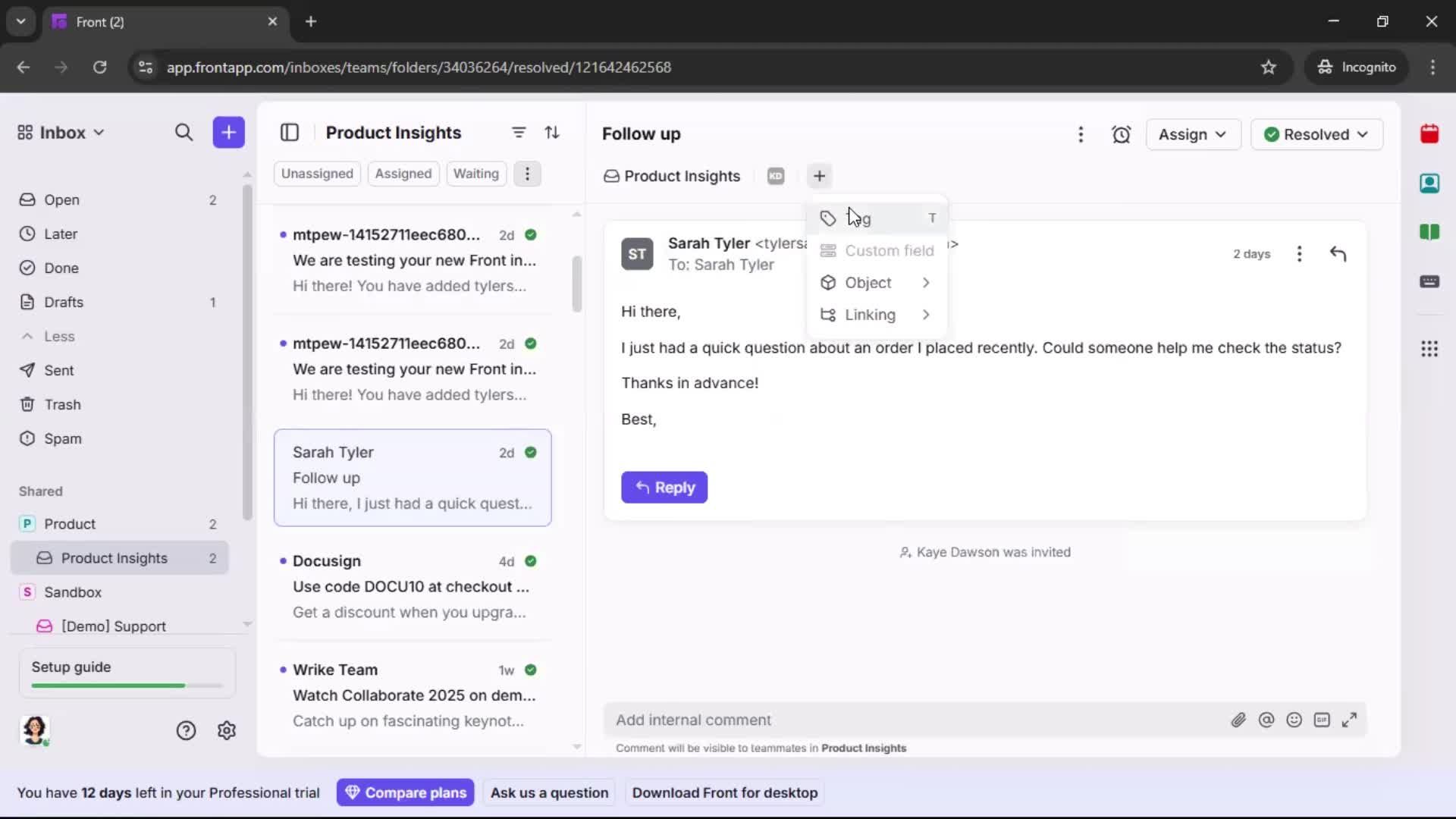
Task: Open the calendar panel in the right sidebar
Action: tap(1430, 134)
